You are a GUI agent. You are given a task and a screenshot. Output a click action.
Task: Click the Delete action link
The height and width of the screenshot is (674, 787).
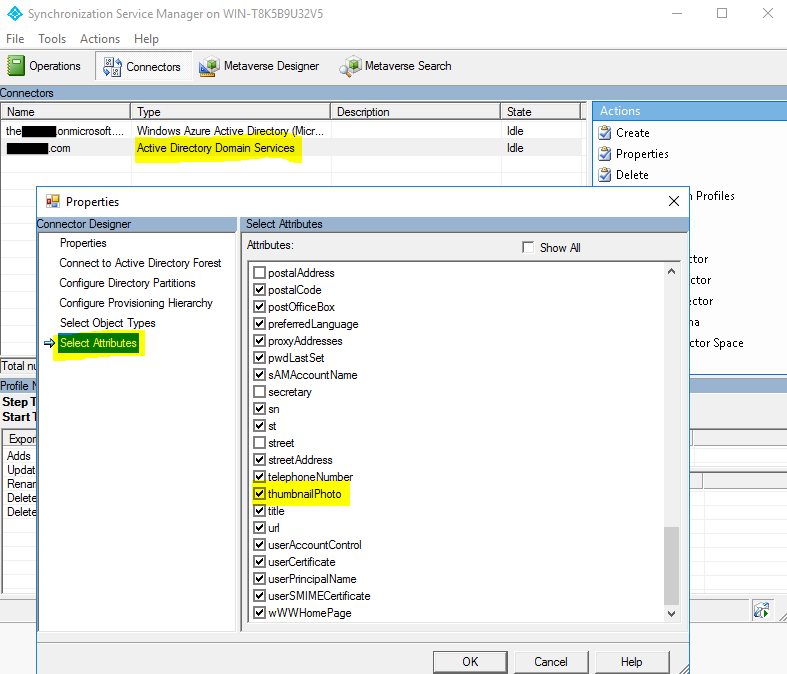pos(632,175)
